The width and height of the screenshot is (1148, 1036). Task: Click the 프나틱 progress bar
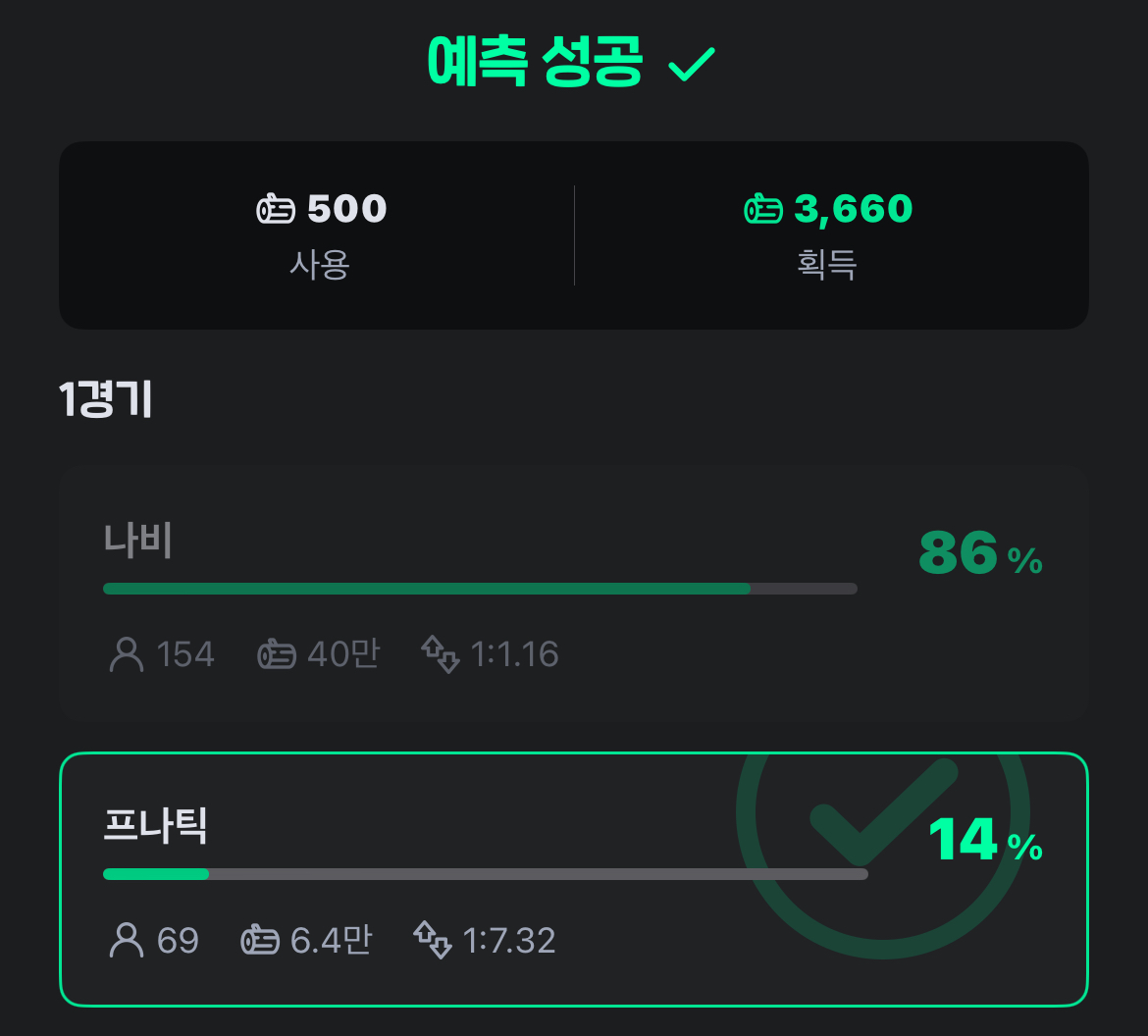pos(485,874)
